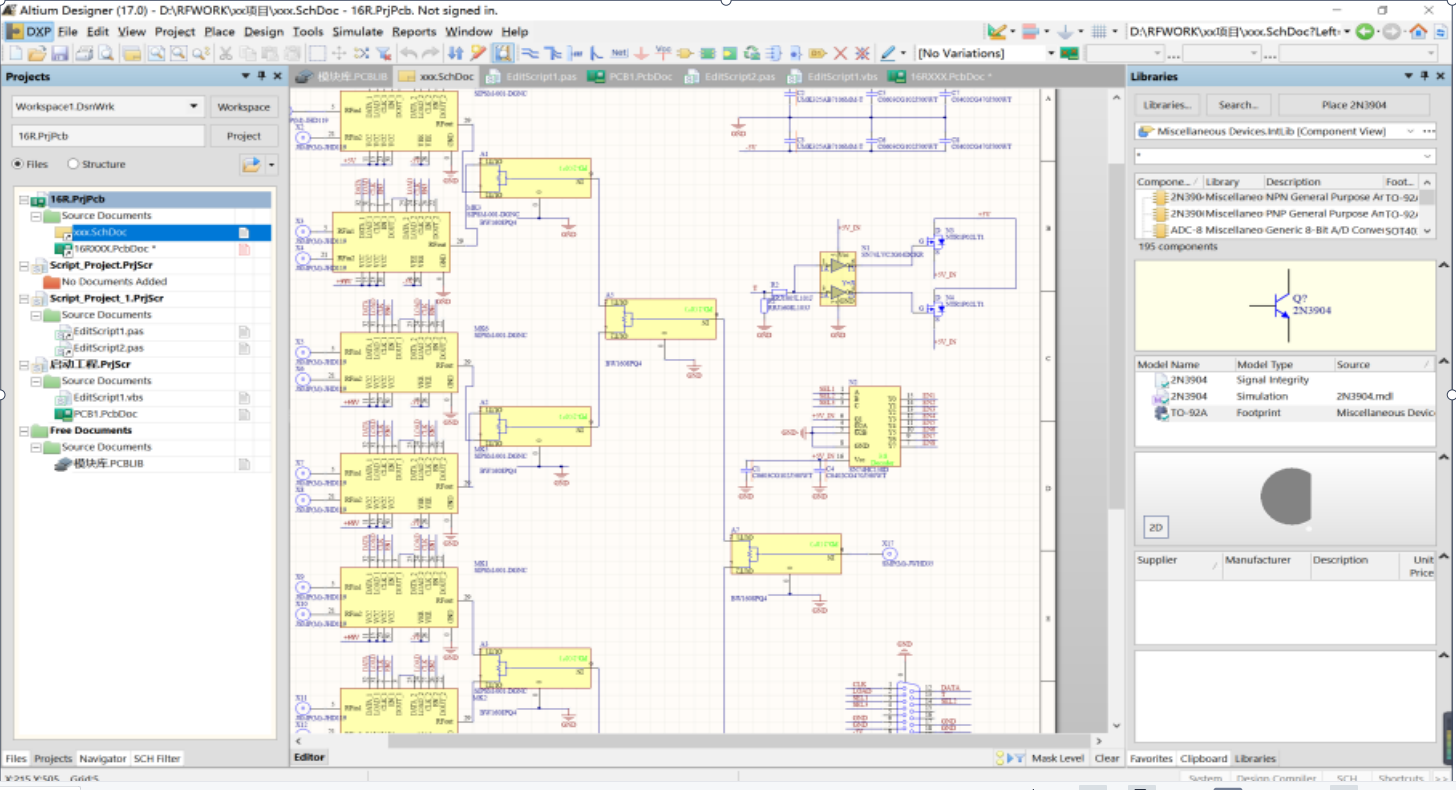Go to the Home page

(1418, 32)
